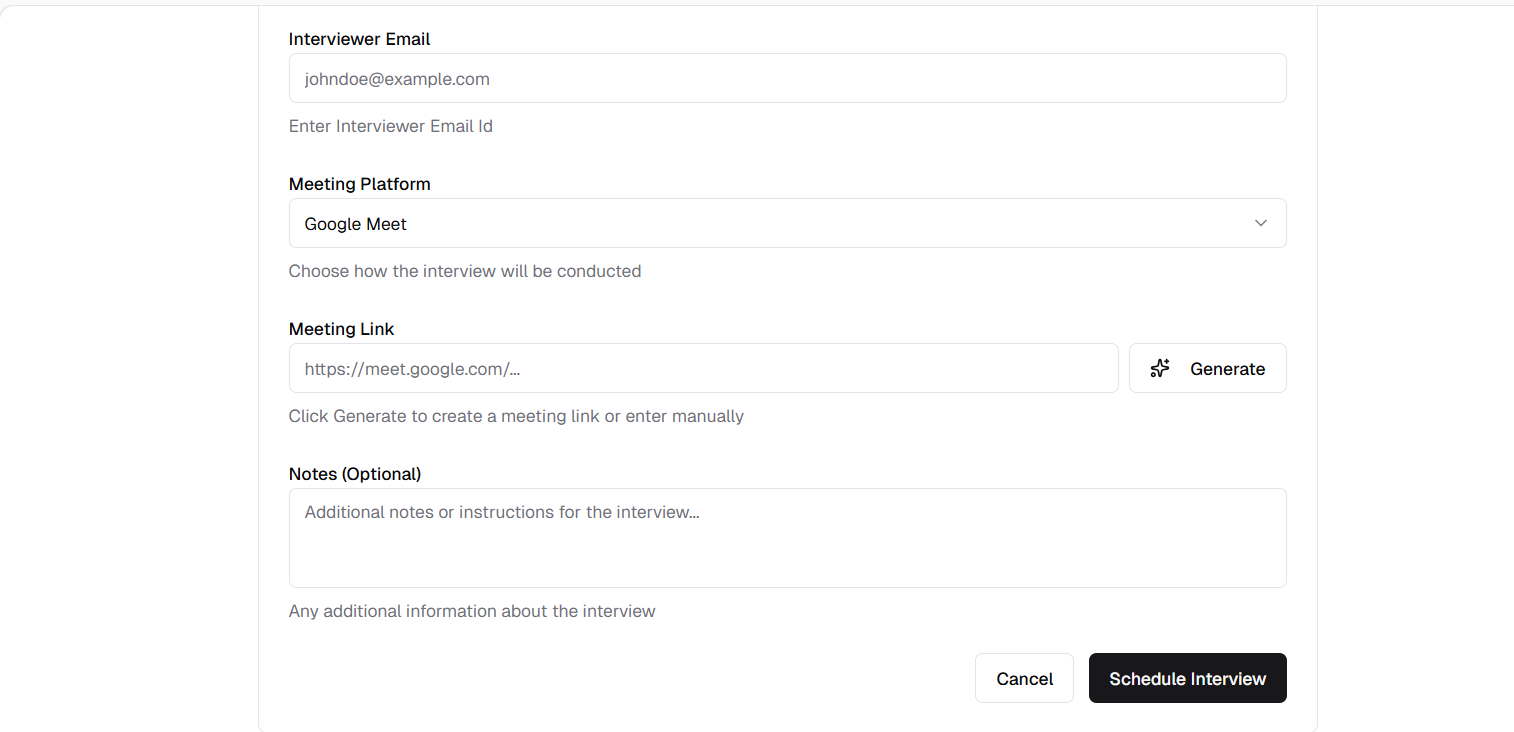Click the Cancel button
The width and height of the screenshot is (1514, 732).
coord(1024,679)
